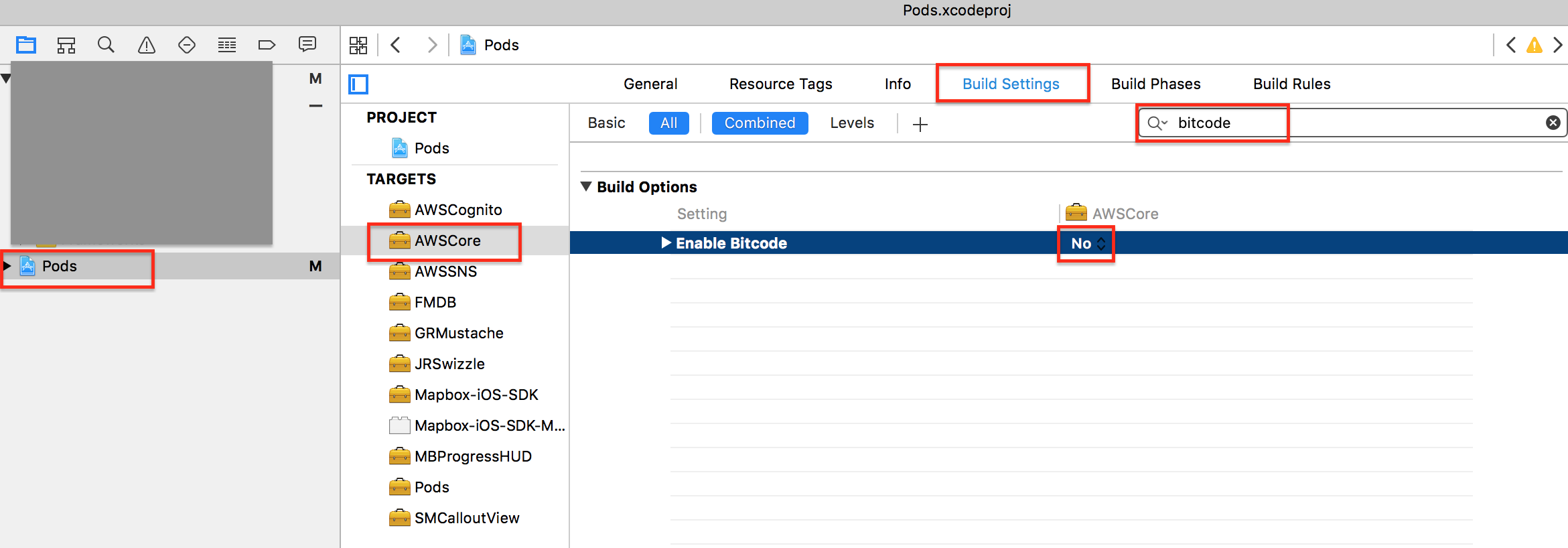Open the Test navigator diamond icon
The width and height of the screenshot is (1568, 548).
click(187, 45)
